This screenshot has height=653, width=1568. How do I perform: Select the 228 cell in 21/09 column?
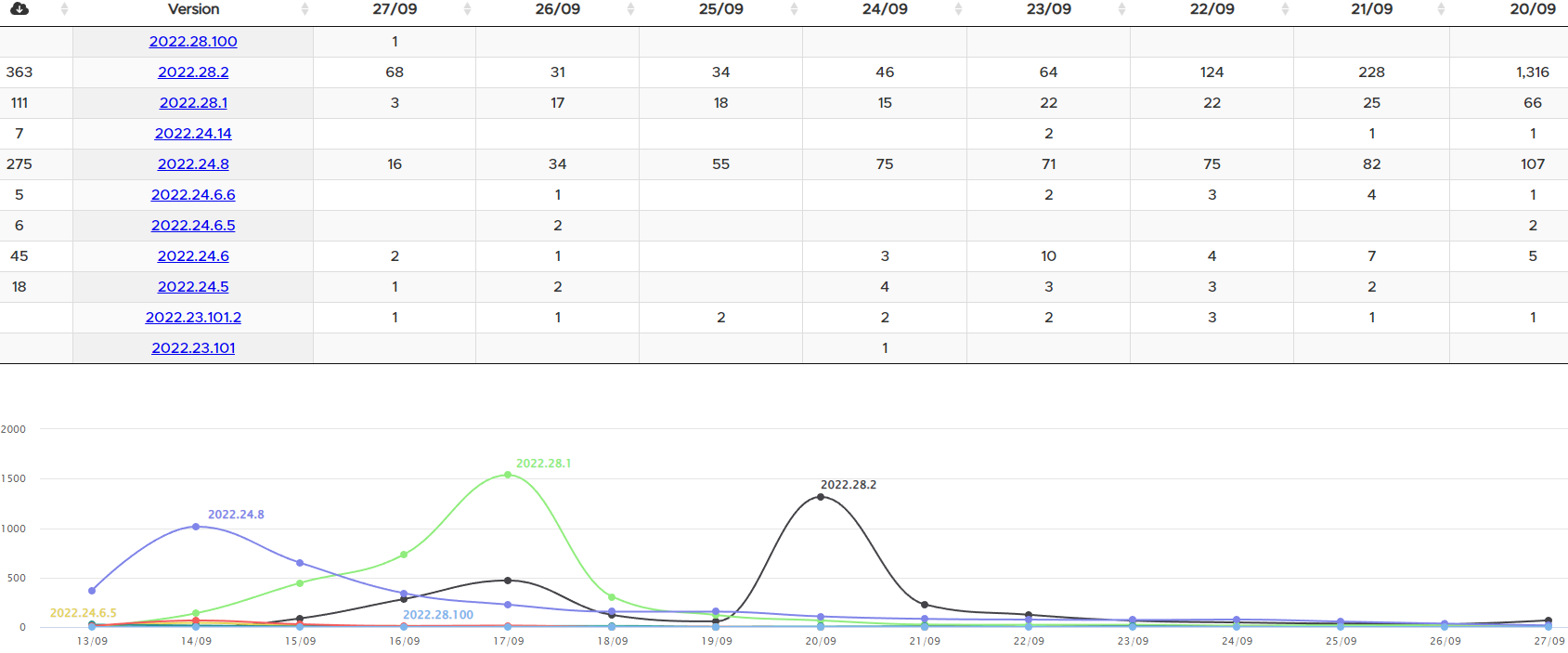point(1372,72)
